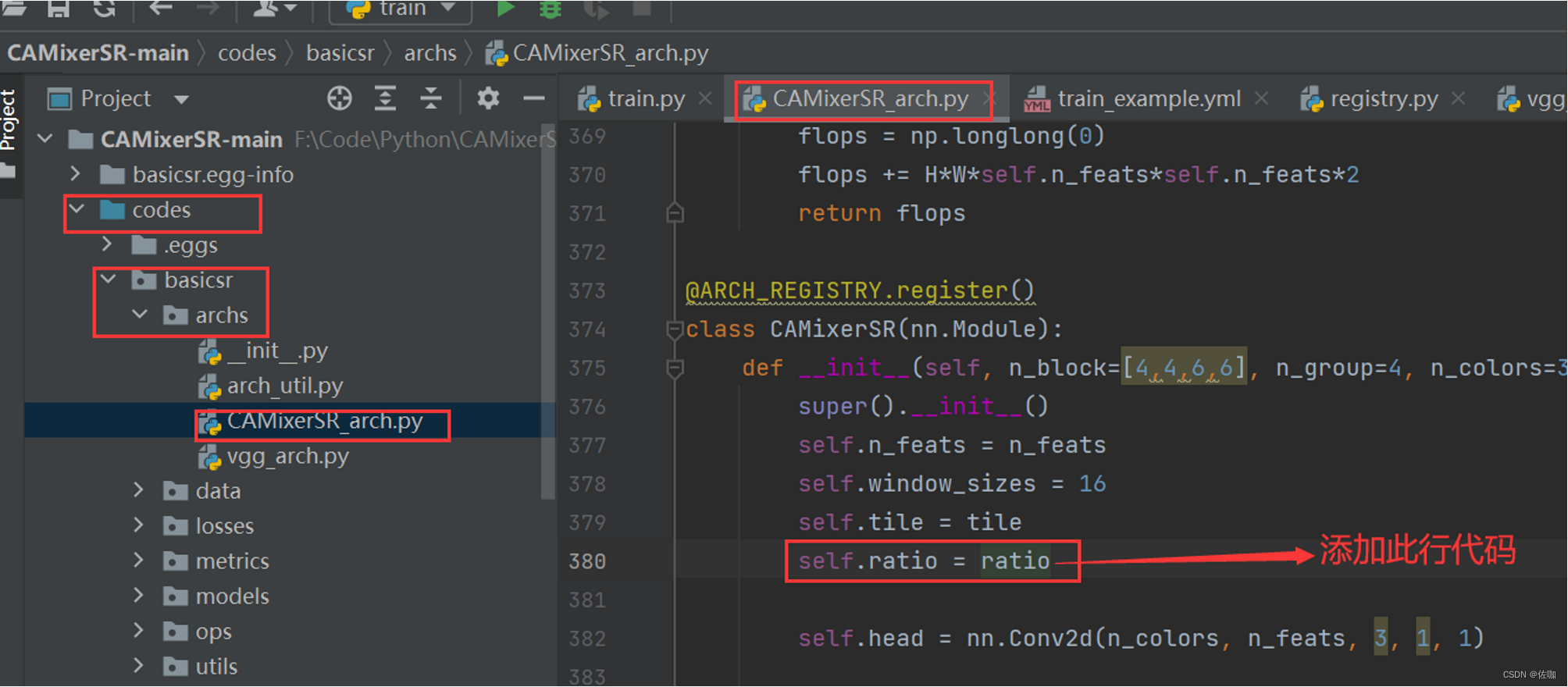The height and width of the screenshot is (687, 1568).
Task: Click the 'archs' breadcrumb
Action: click(430, 53)
